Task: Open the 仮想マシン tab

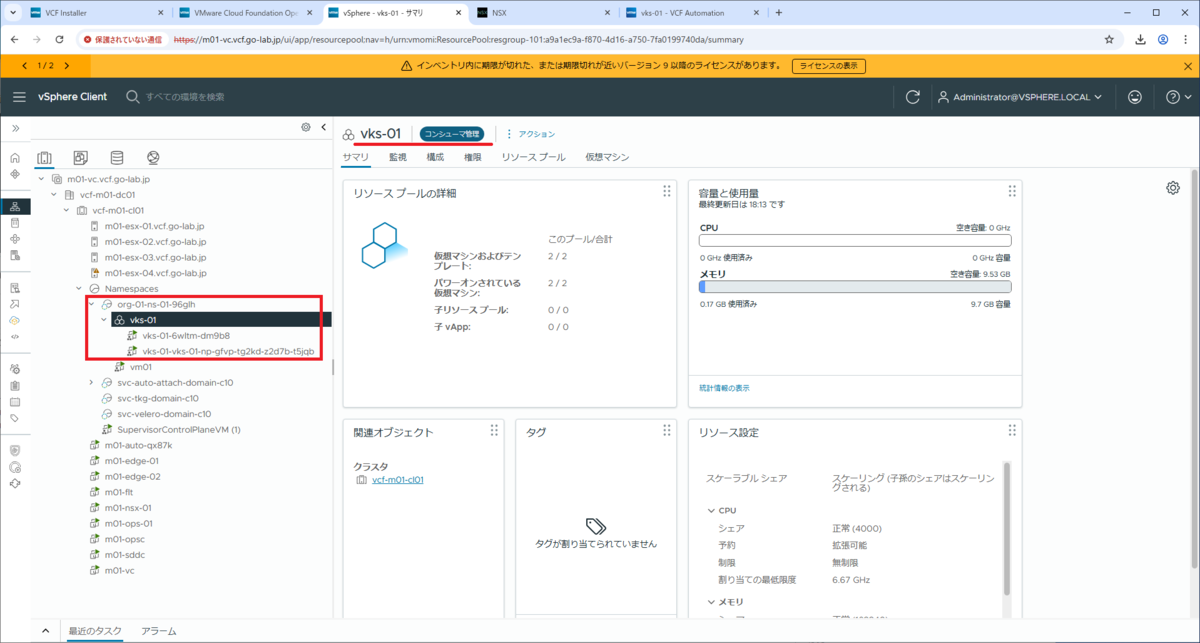Action: 607,157
